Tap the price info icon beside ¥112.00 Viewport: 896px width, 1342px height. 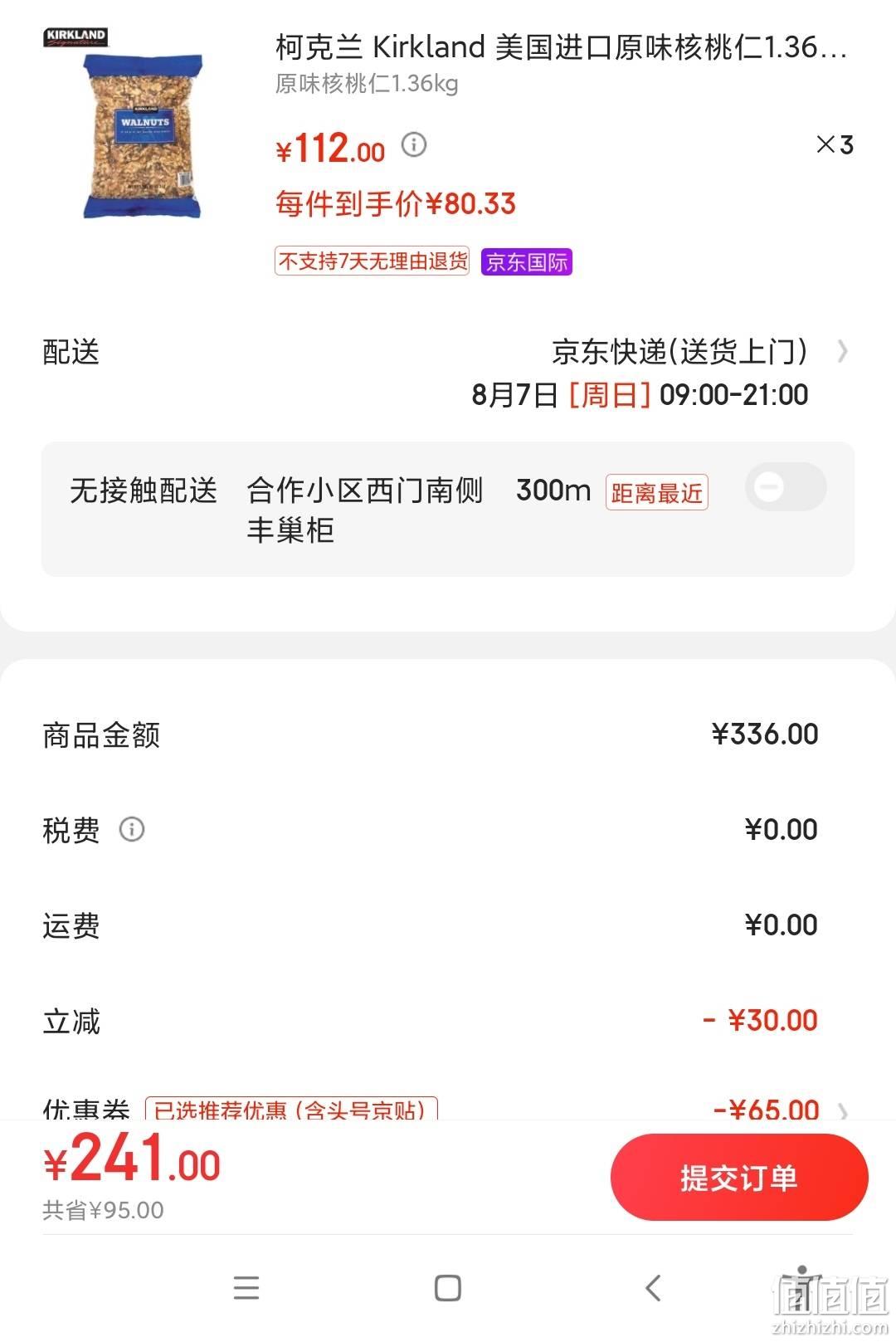[x=414, y=145]
